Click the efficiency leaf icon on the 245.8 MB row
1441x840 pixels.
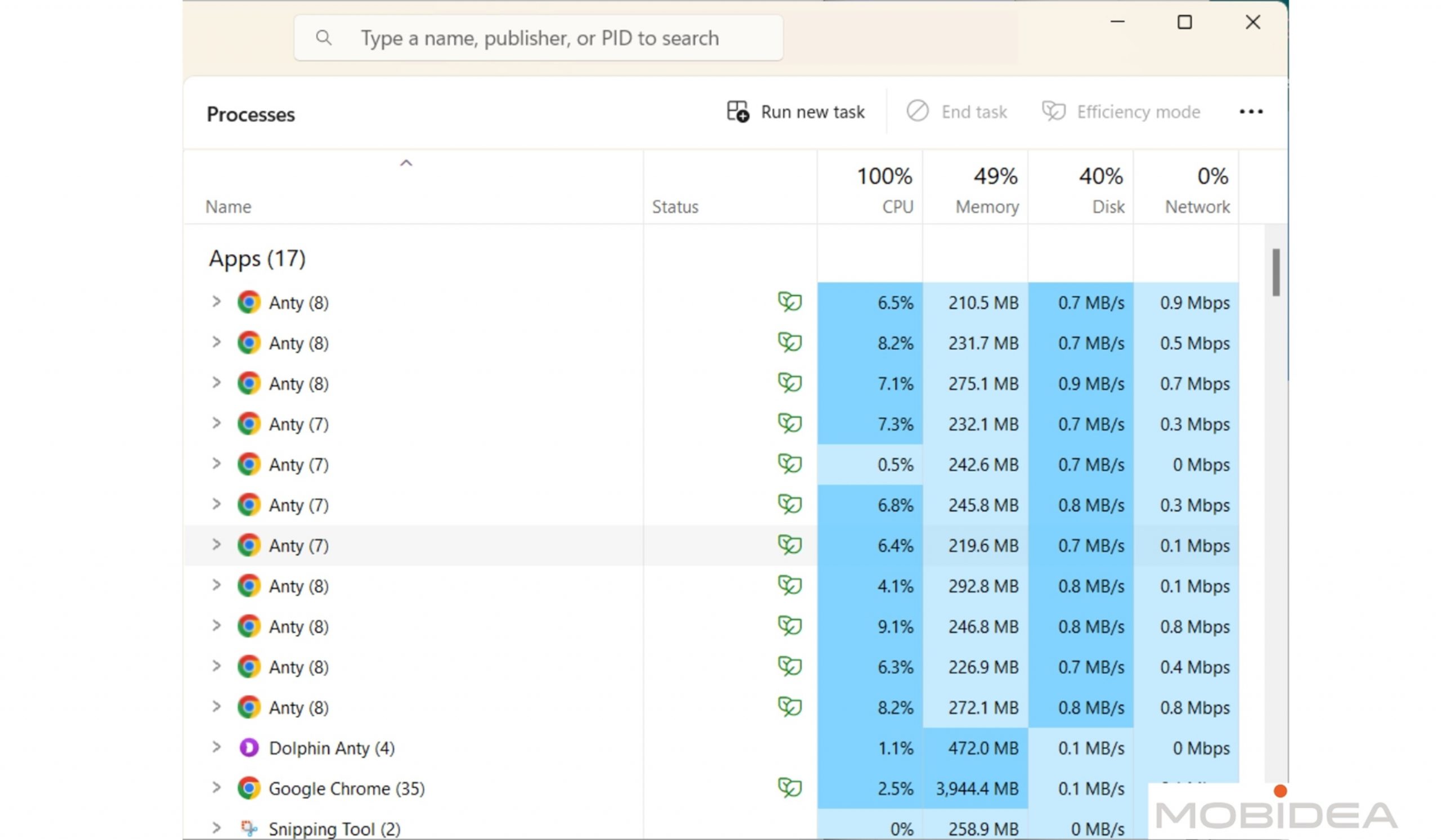click(x=790, y=505)
